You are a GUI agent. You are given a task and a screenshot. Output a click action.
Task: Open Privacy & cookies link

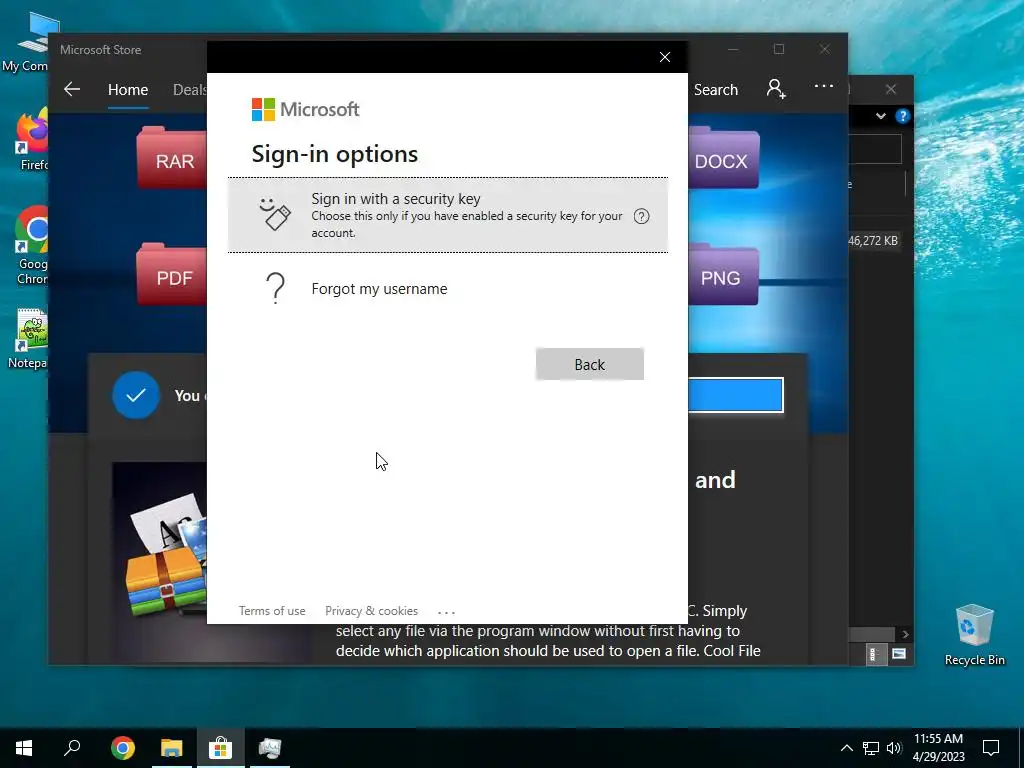371,611
